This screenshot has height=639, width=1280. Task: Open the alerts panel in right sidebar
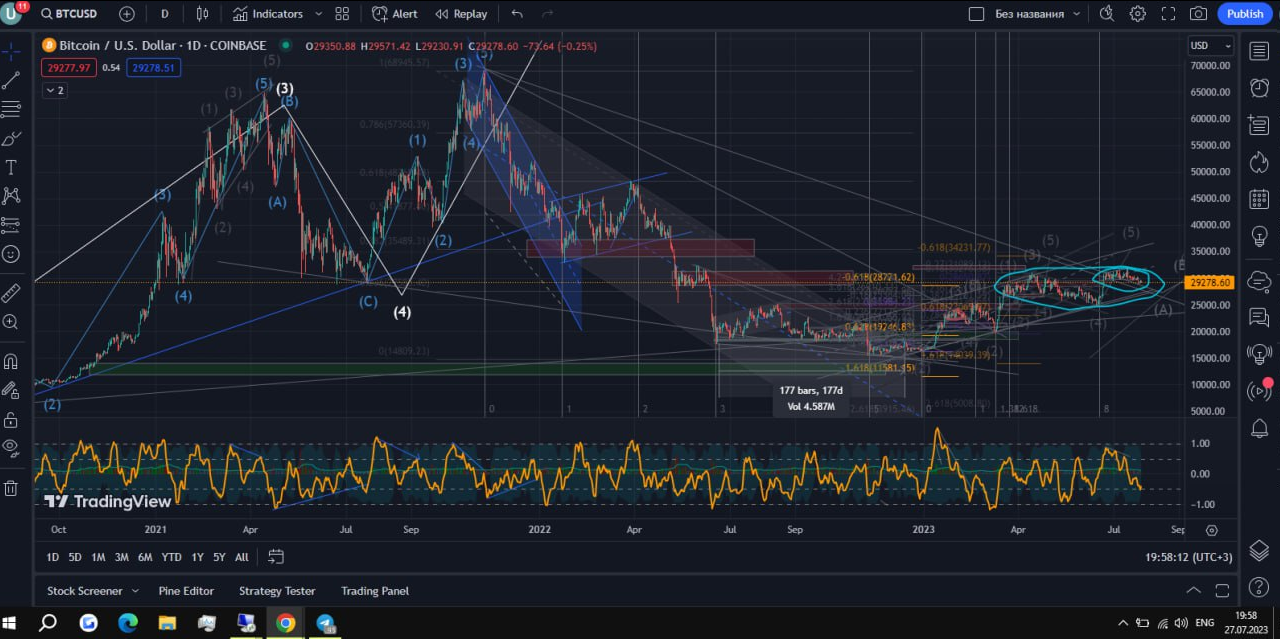point(1260,88)
